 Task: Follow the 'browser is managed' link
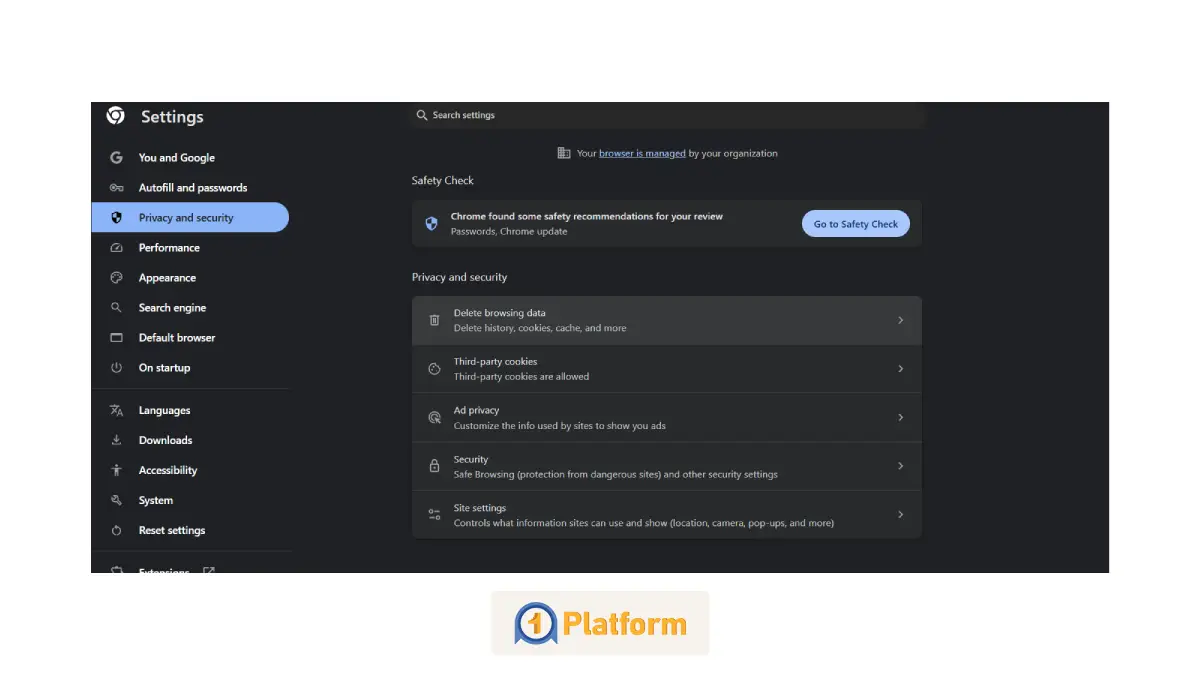(x=642, y=153)
